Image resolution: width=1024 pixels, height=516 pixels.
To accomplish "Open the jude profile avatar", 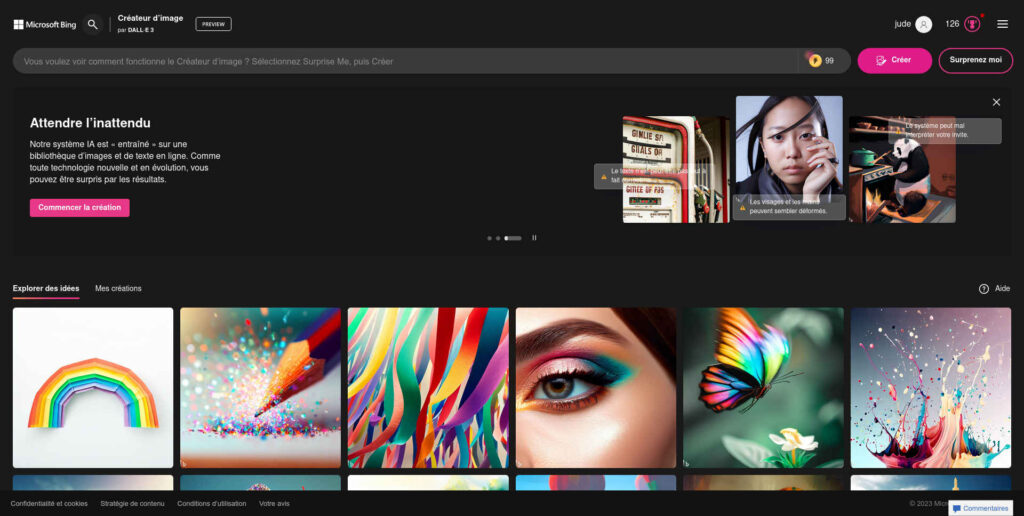I will [x=923, y=24].
